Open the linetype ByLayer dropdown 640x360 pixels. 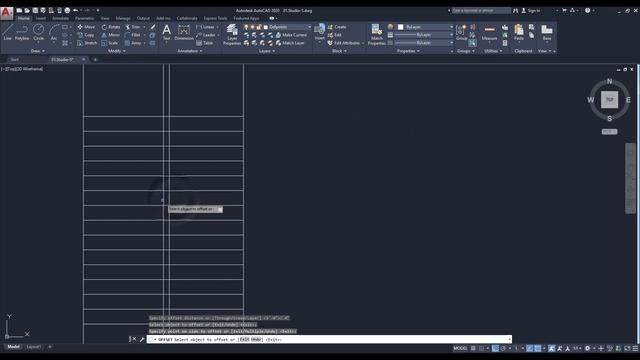[x=424, y=42]
